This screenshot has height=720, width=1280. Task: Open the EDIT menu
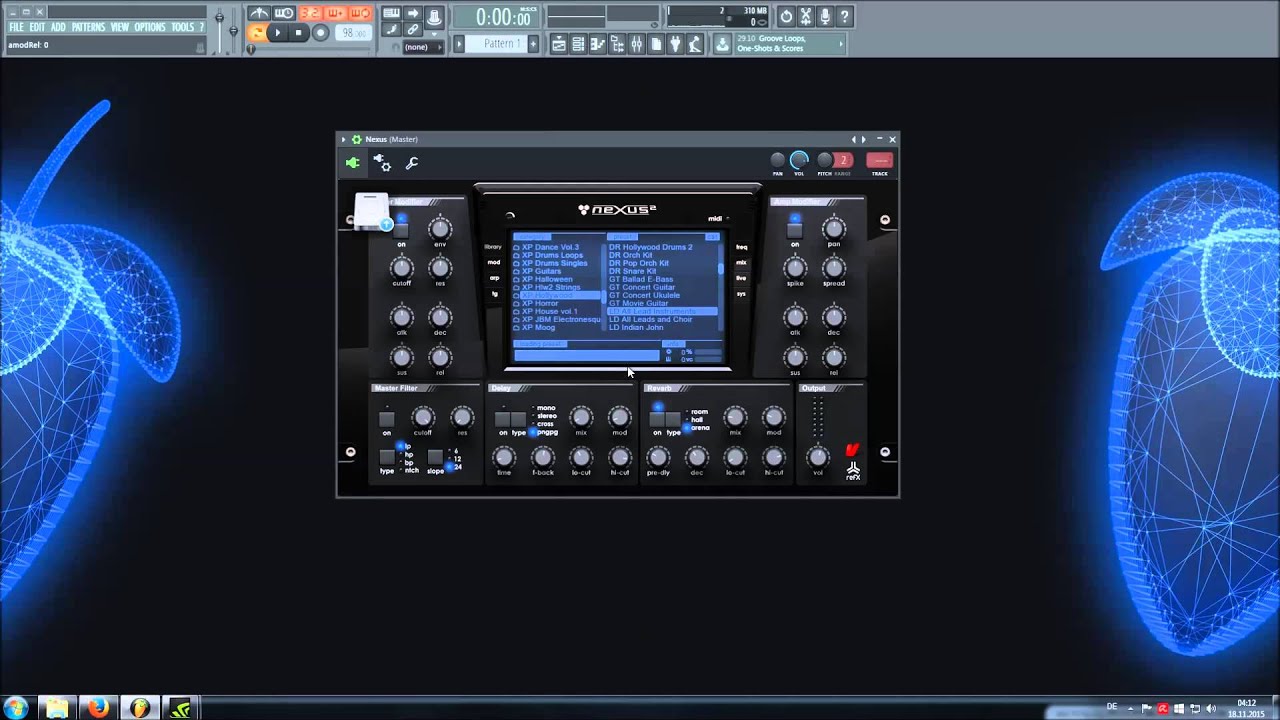37,27
